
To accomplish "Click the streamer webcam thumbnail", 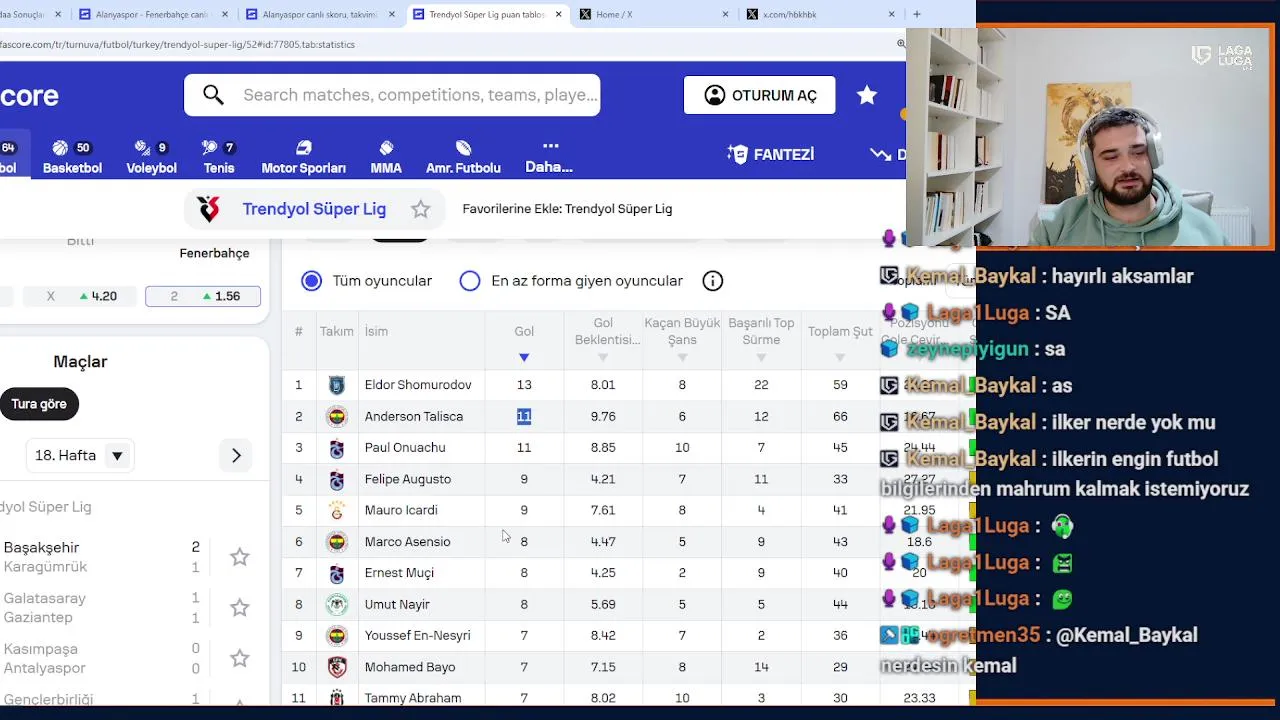I will (x=1090, y=135).
